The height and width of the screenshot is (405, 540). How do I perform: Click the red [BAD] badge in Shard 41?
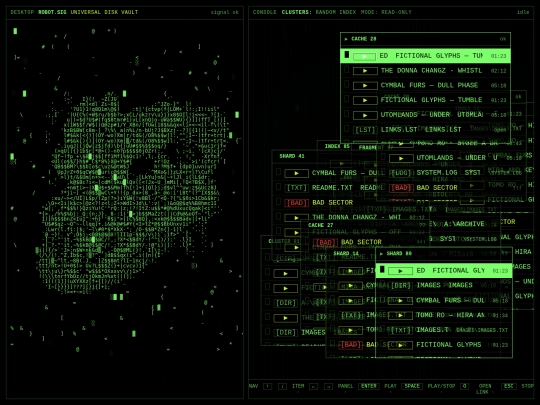click(x=296, y=203)
